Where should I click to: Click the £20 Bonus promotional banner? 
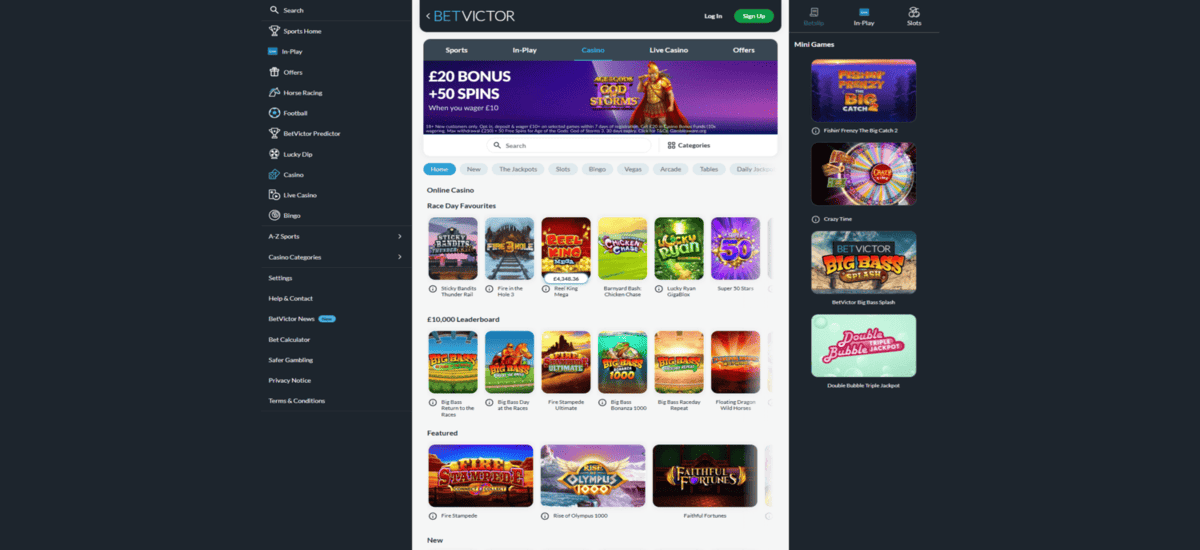[x=600, y=97]
